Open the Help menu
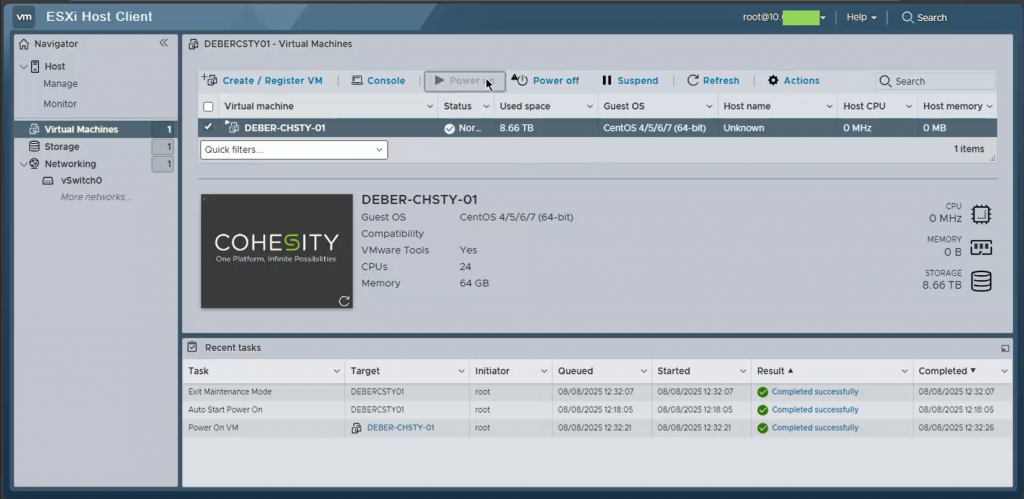1024x499 pixels. [x=861, y=17]
